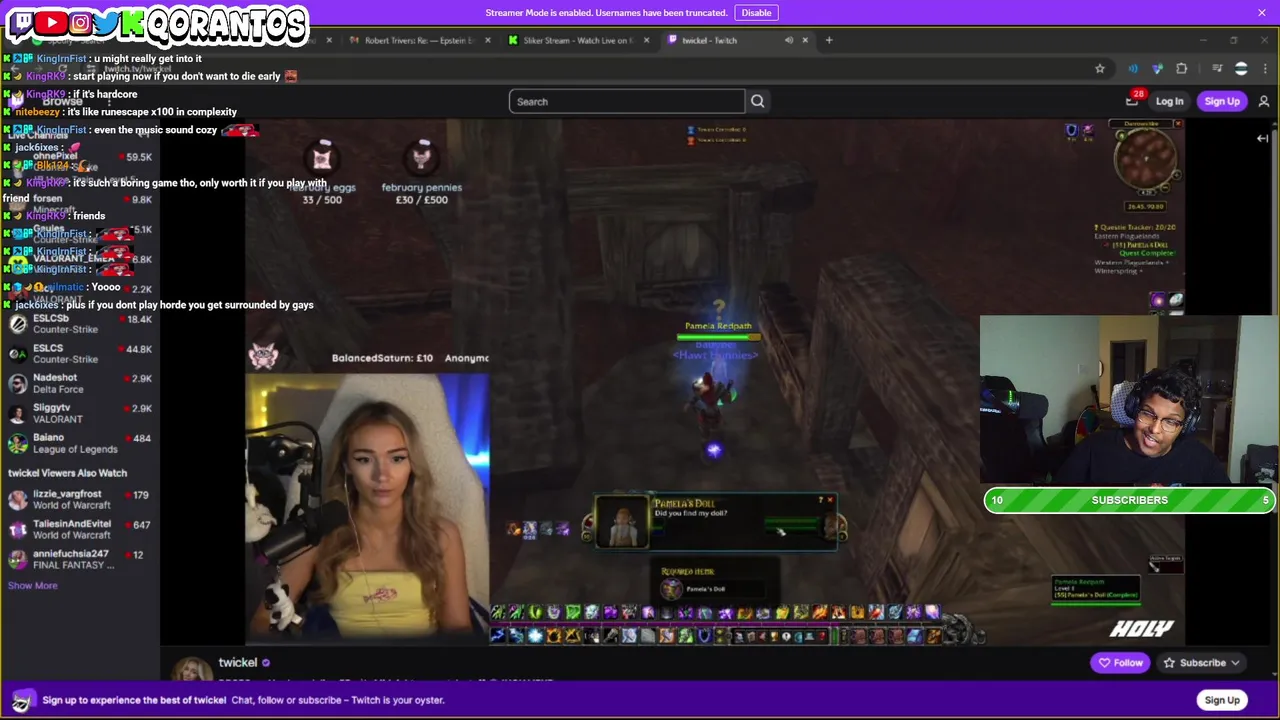
Task: Open the ESLCSb Counter-Strike channel
Action: [80, 324]
